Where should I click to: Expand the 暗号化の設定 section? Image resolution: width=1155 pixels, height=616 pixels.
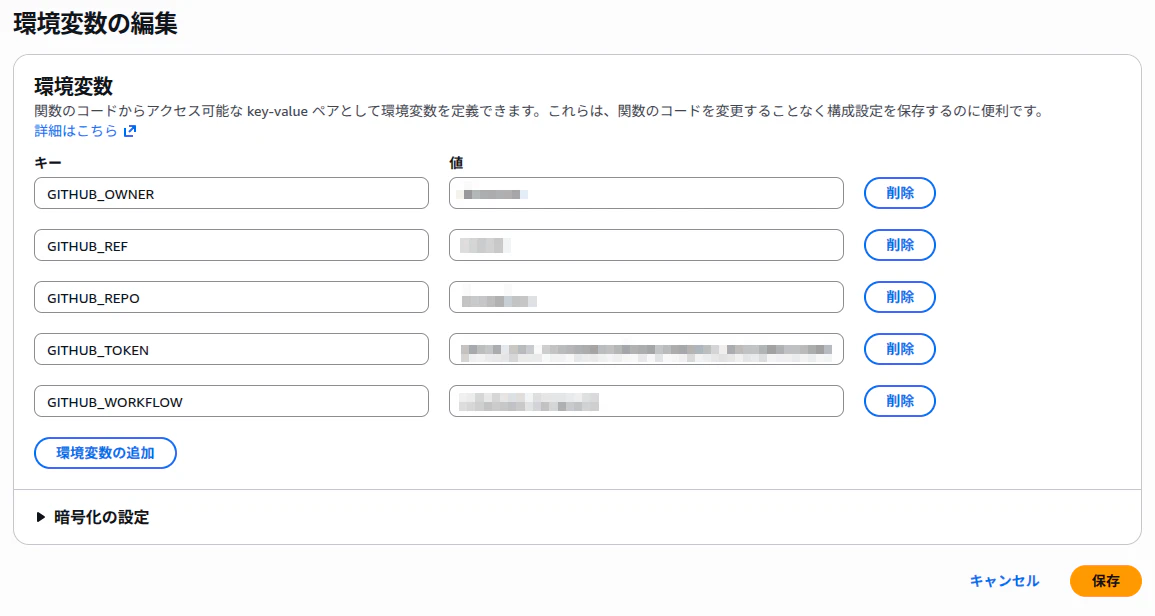[92, 517]
